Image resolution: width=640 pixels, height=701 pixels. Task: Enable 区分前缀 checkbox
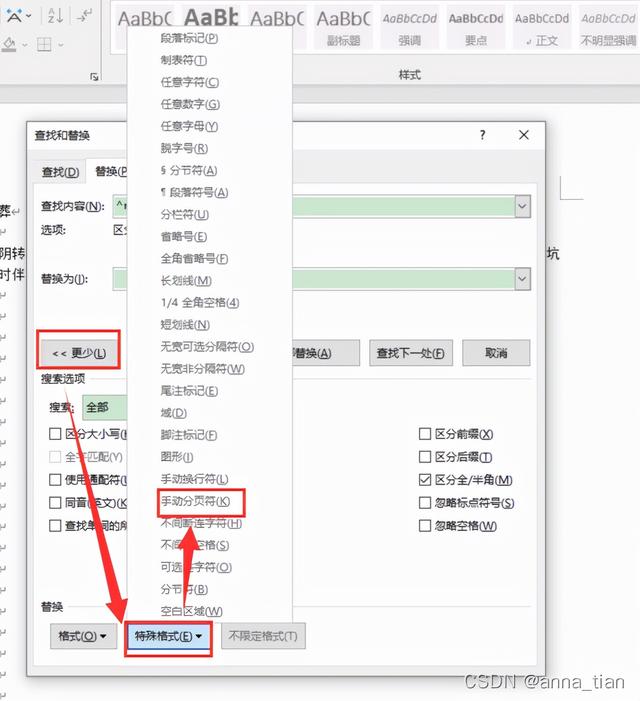click(x=425, y=434)
